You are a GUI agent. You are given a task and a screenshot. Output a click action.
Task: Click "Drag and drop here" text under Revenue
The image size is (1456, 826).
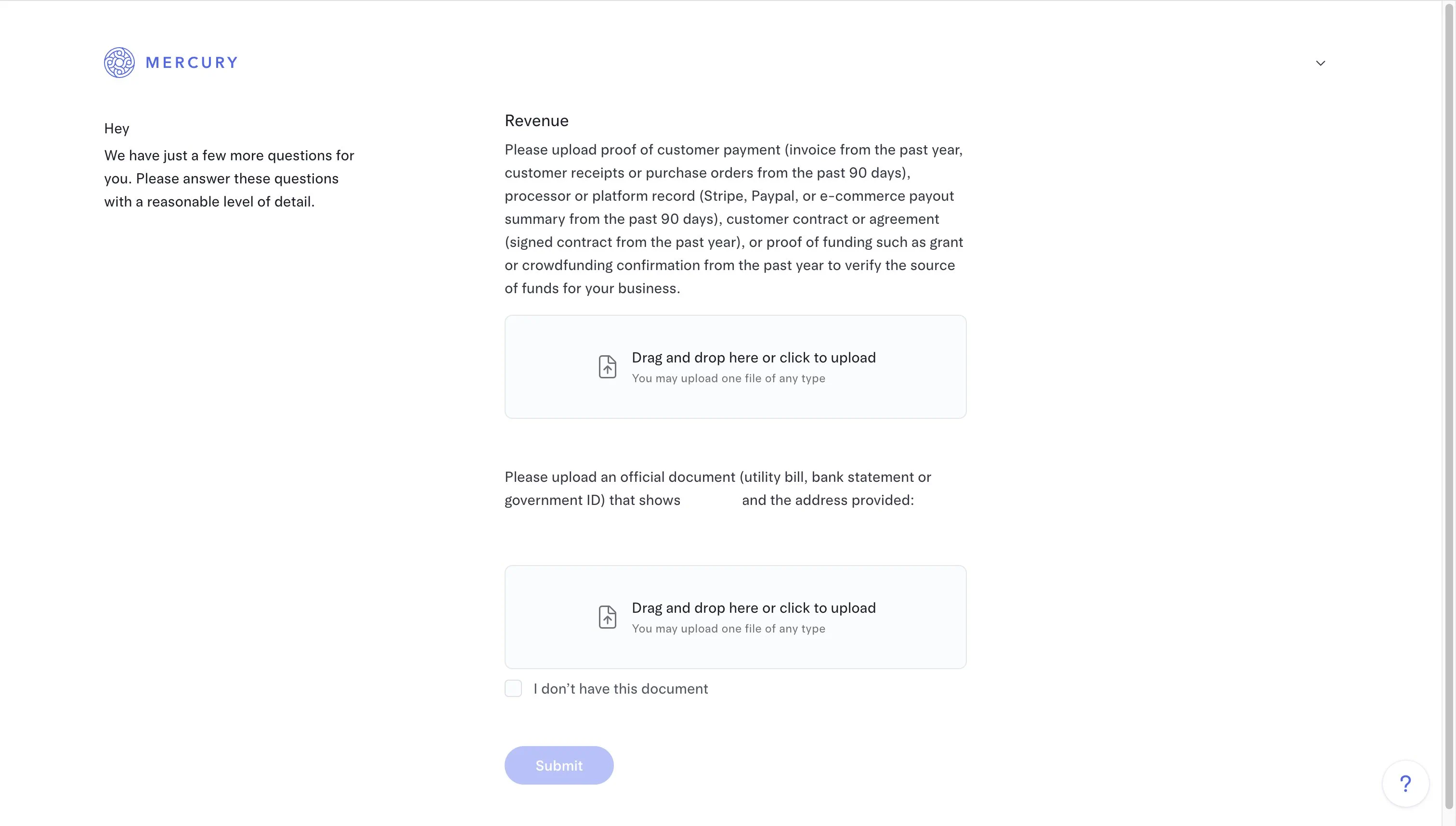coord(754,357)
